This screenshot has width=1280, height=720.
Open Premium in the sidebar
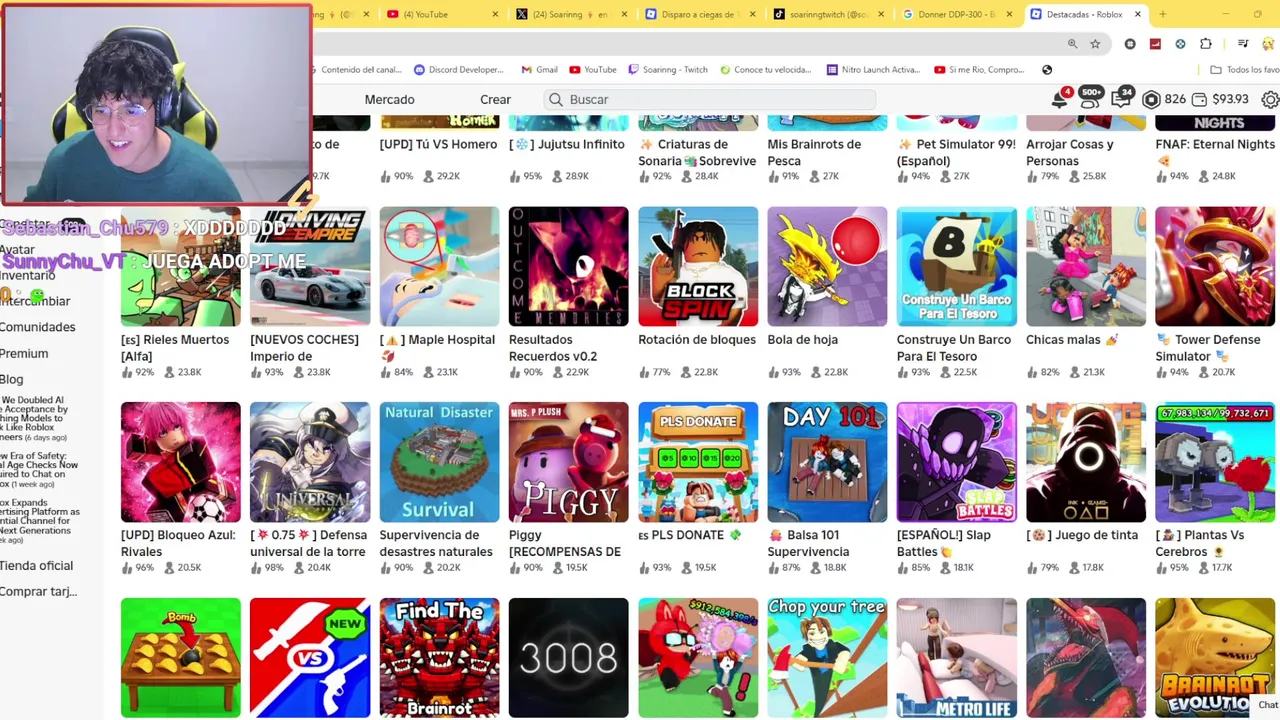click(24, 353)
